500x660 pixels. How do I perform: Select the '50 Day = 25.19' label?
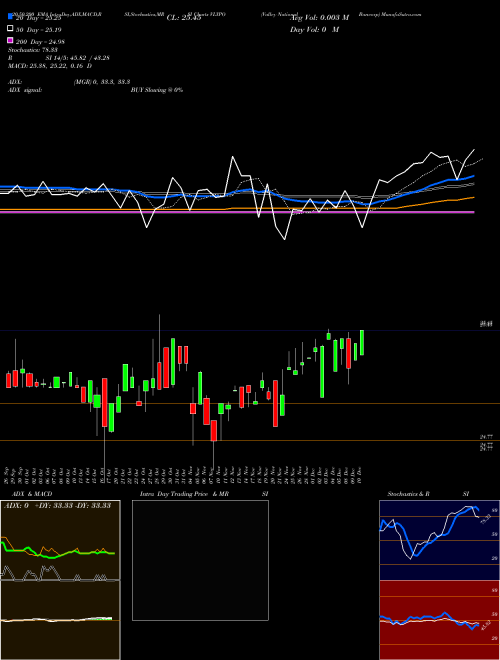coord(38,30)
